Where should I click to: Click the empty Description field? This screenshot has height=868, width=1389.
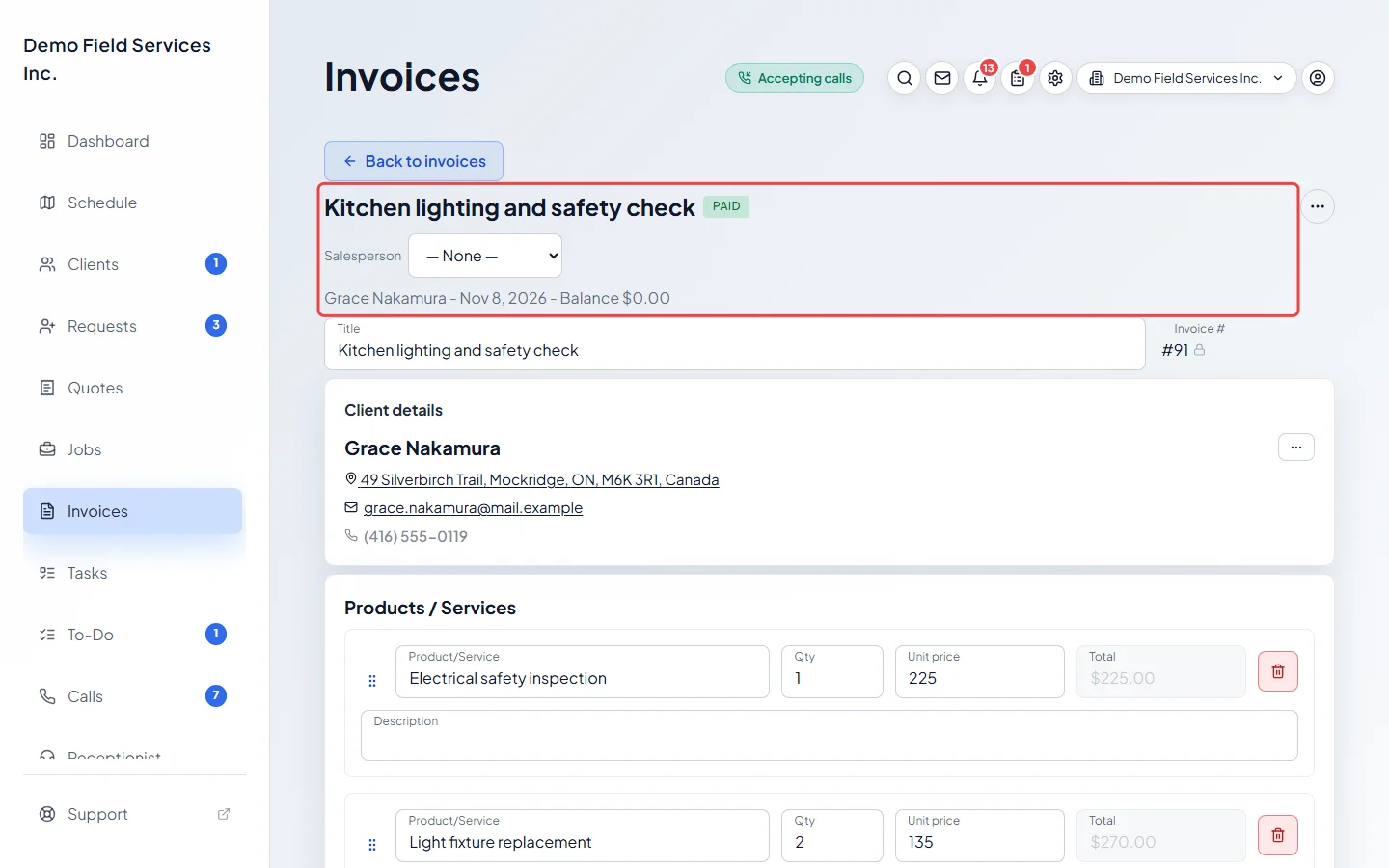(x=830, y=736)
